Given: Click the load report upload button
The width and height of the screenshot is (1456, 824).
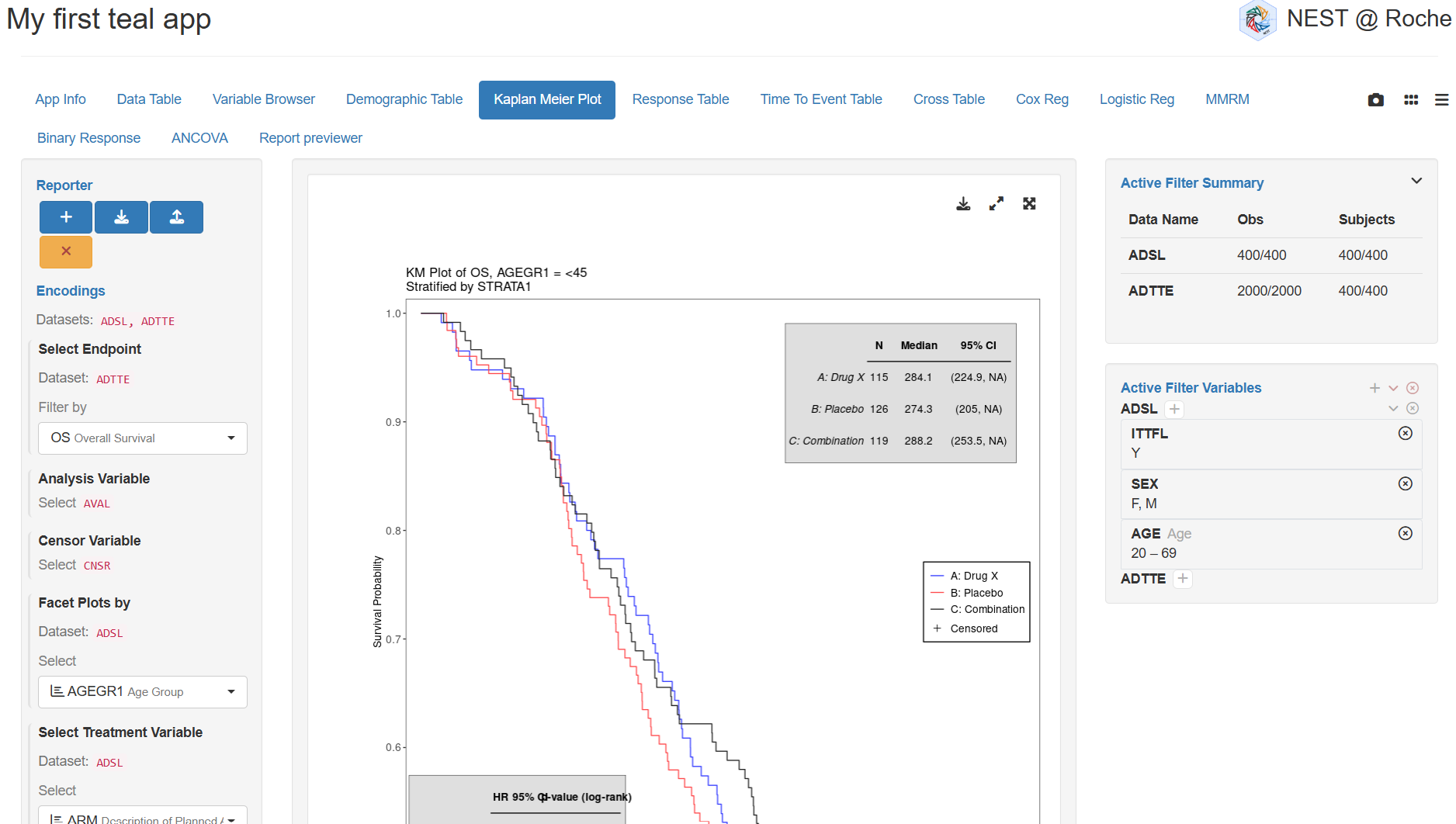Looking at the screenshot, I should [176, 217].
